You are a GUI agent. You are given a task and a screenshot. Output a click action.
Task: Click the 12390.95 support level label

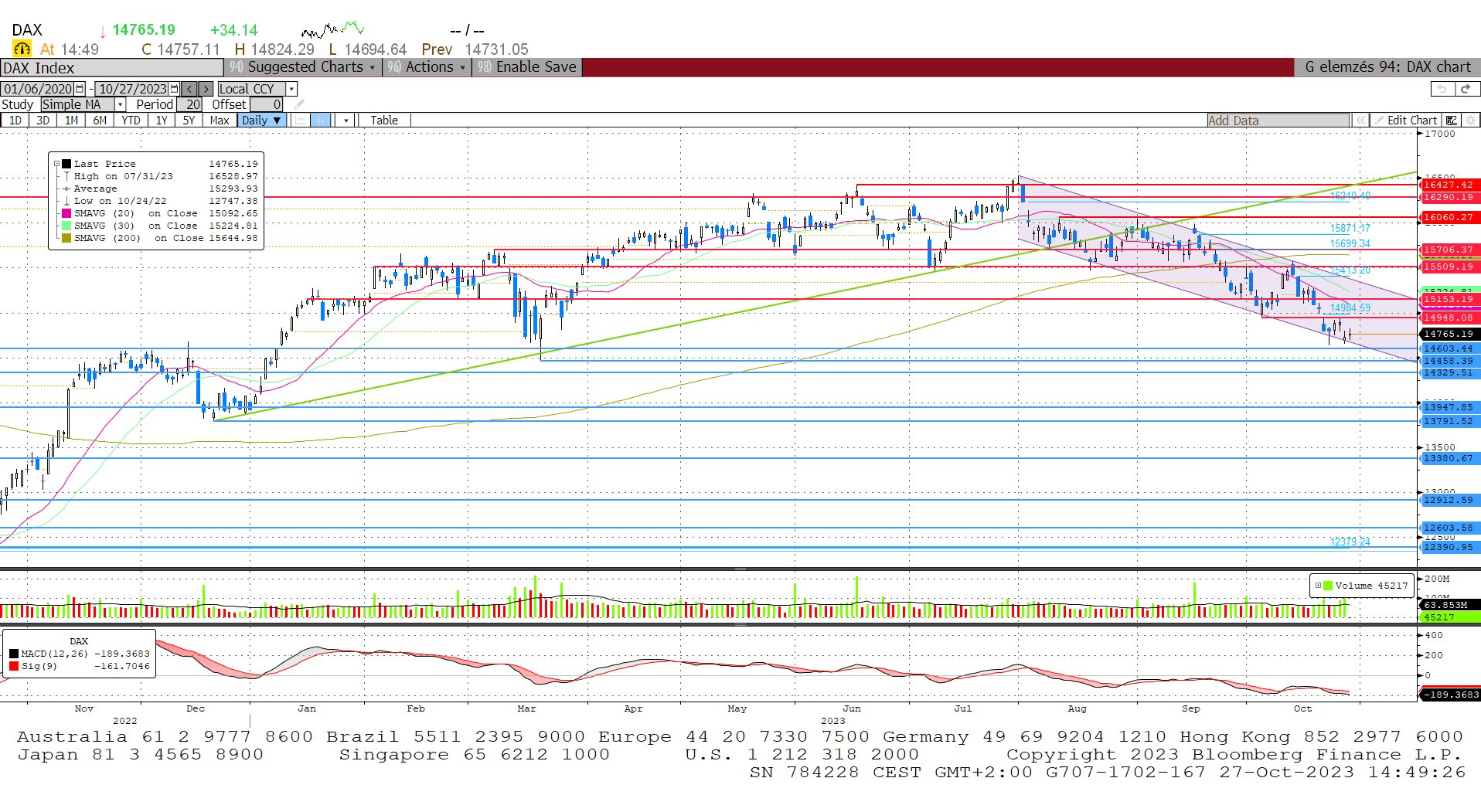point(1449,547)
